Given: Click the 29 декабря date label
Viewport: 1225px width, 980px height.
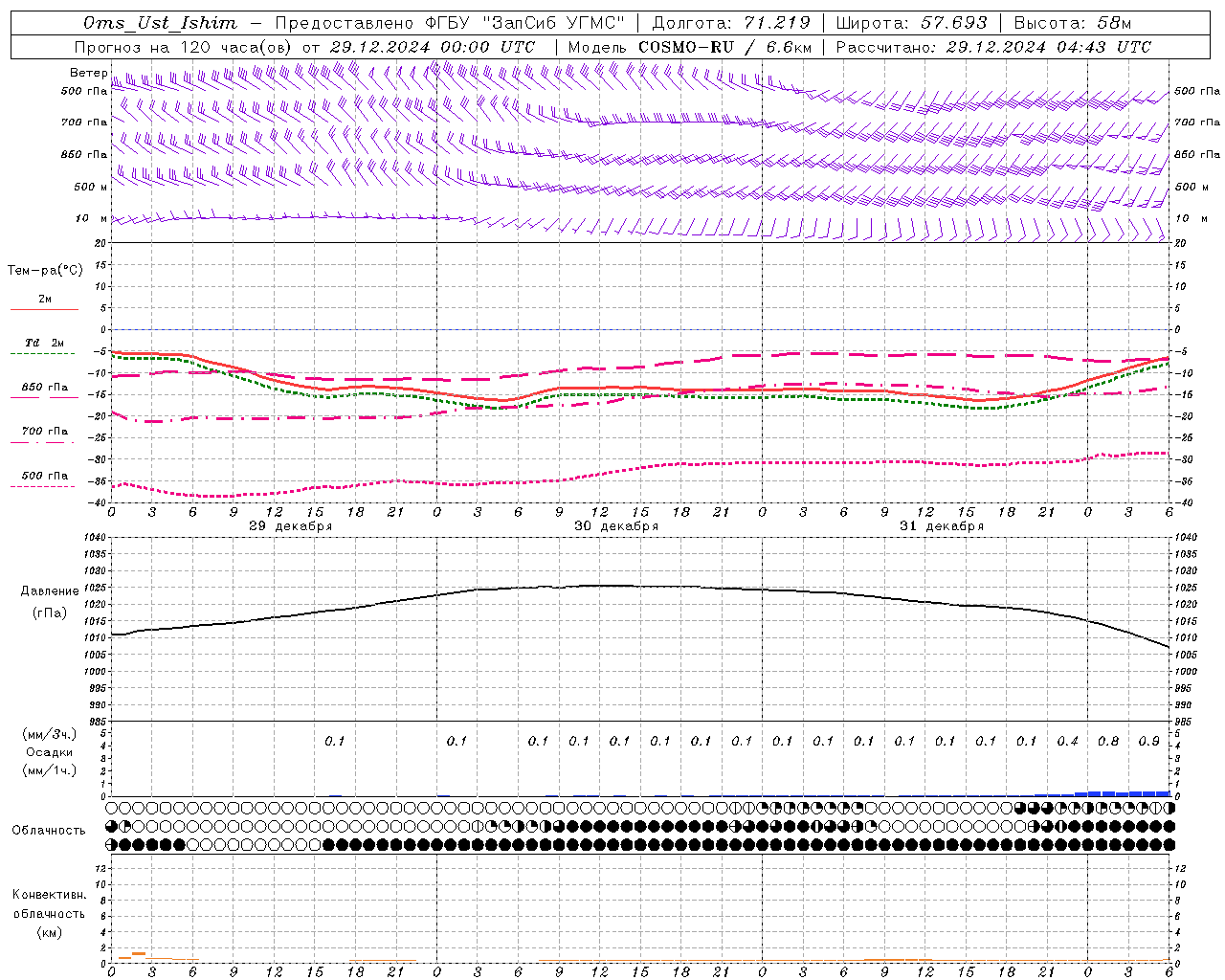Looking at the screenshot, I should [x=291, y=526].
